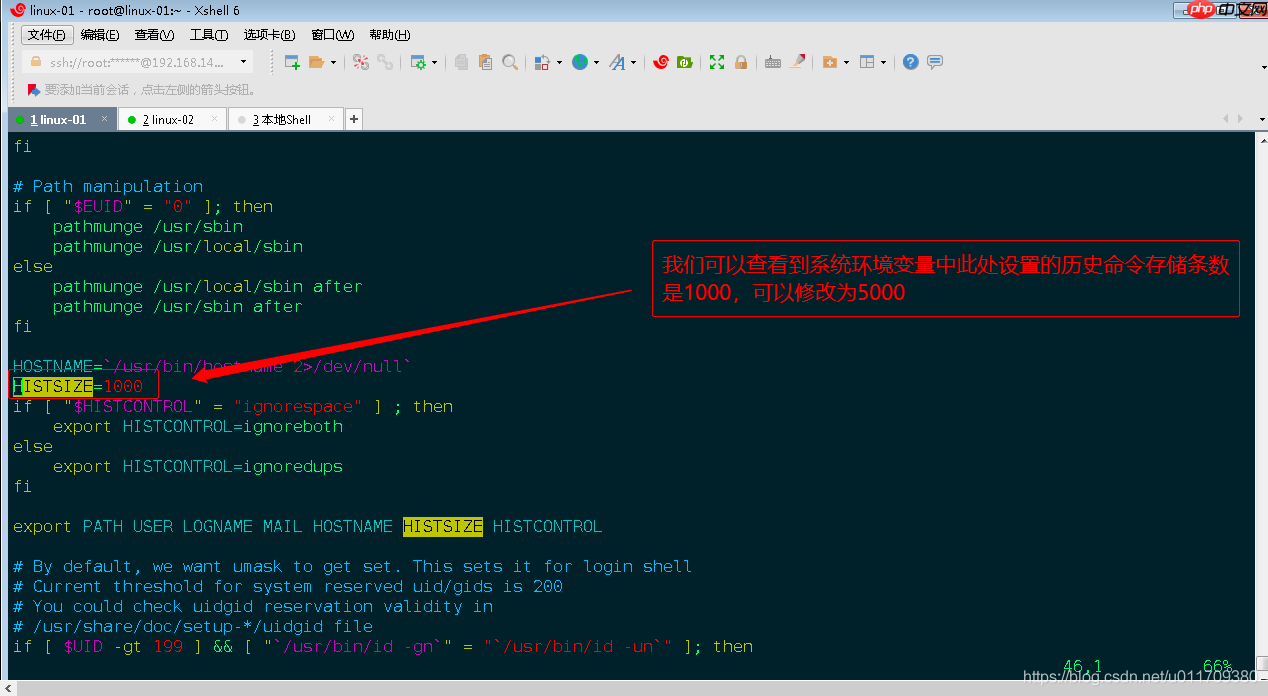Click the keyboard key mapping icon

coord(772,62)
